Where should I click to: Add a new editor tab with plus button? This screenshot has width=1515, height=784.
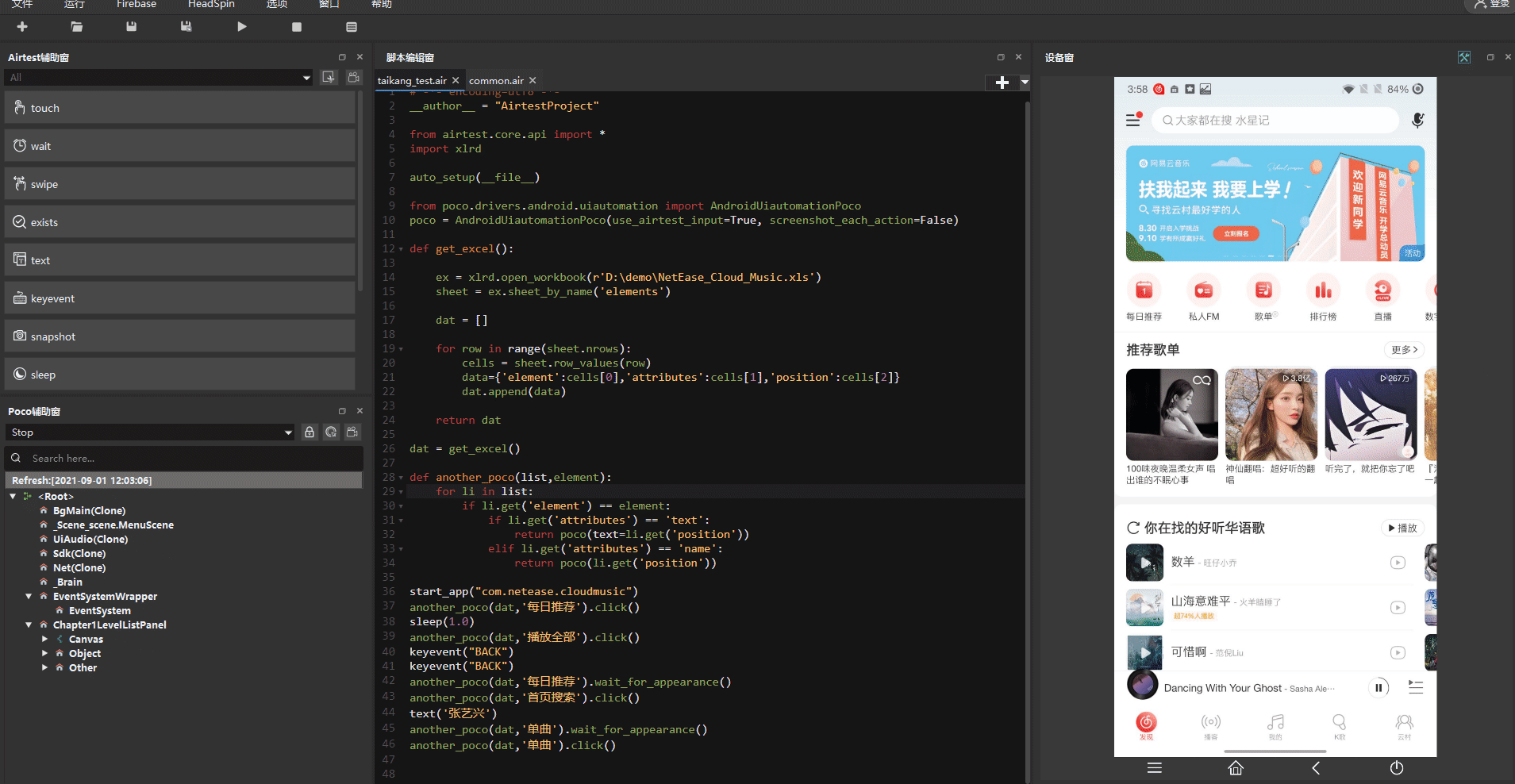pos(1002,83)
